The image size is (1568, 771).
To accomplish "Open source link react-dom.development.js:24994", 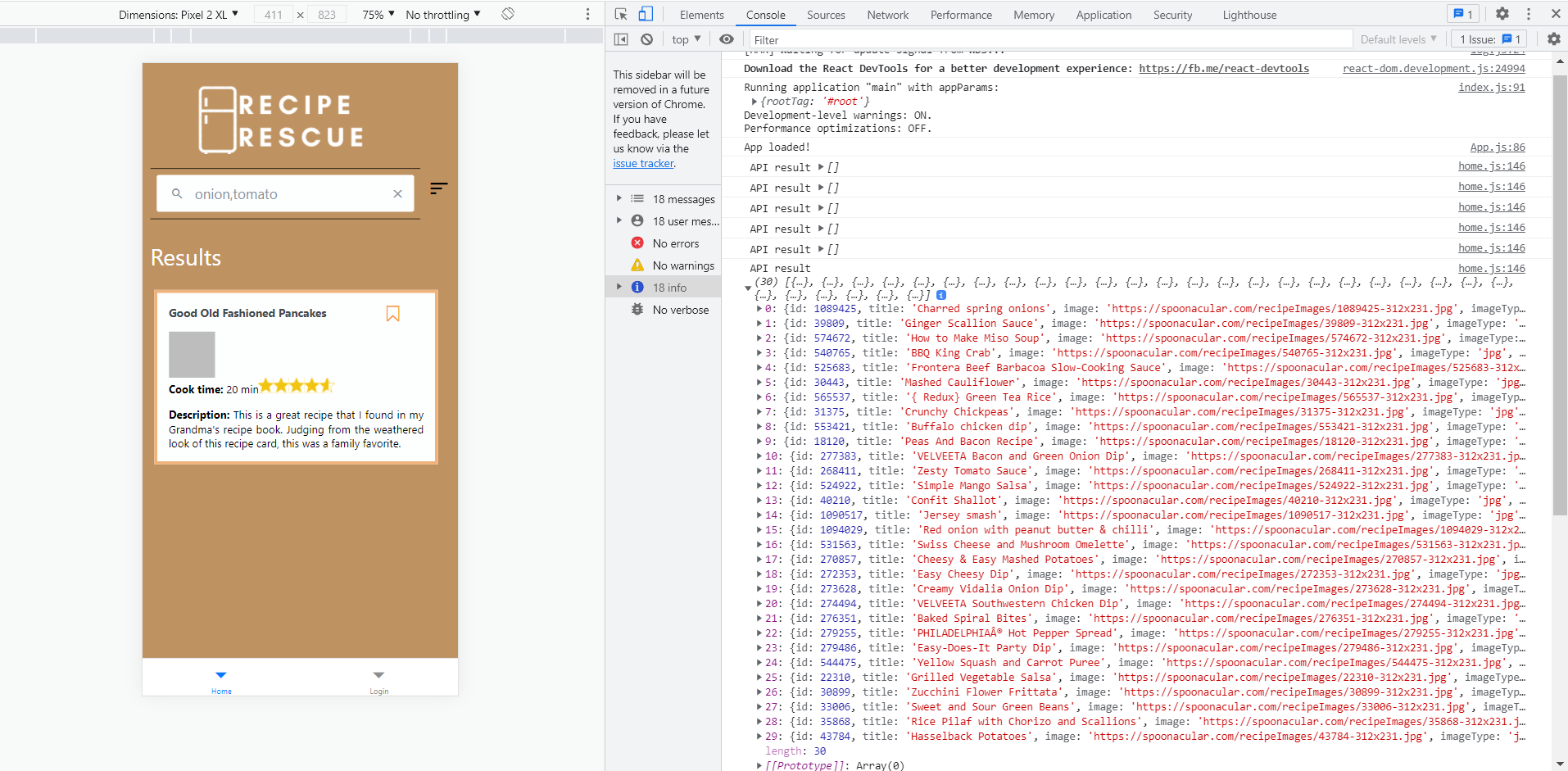I will tap(1434, 69).
